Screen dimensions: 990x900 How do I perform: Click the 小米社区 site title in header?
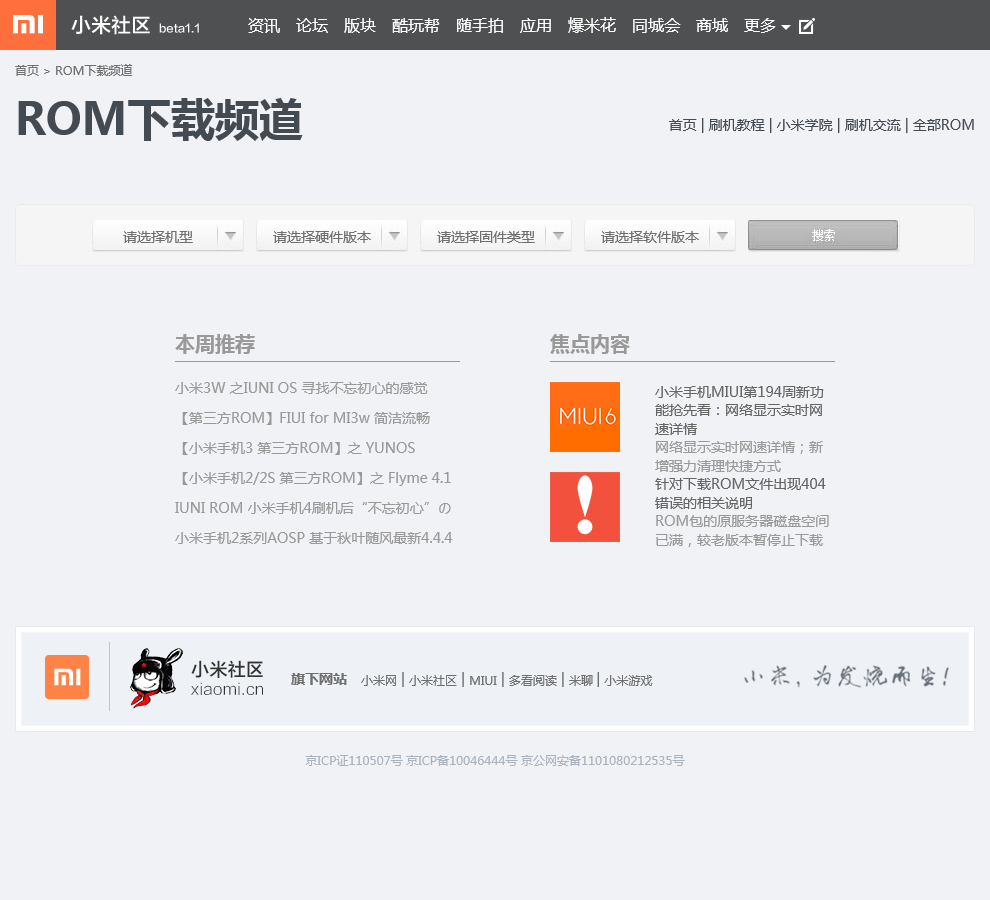[110, 26]
